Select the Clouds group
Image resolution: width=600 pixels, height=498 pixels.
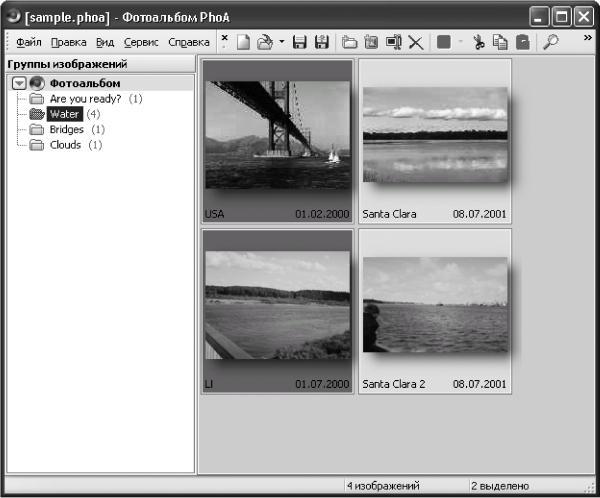click(65, 145)
